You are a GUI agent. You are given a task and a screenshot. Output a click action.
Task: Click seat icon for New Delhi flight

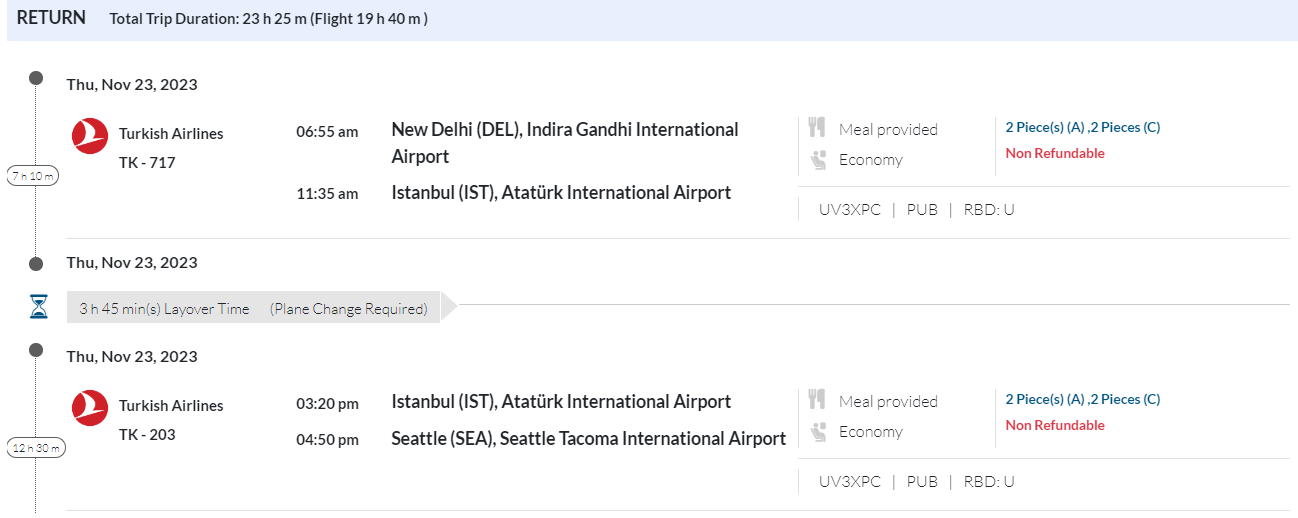818,159
